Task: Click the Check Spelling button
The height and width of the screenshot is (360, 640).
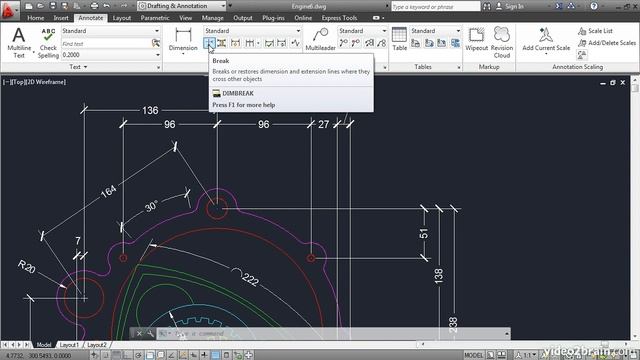Action: click(48, 42)
